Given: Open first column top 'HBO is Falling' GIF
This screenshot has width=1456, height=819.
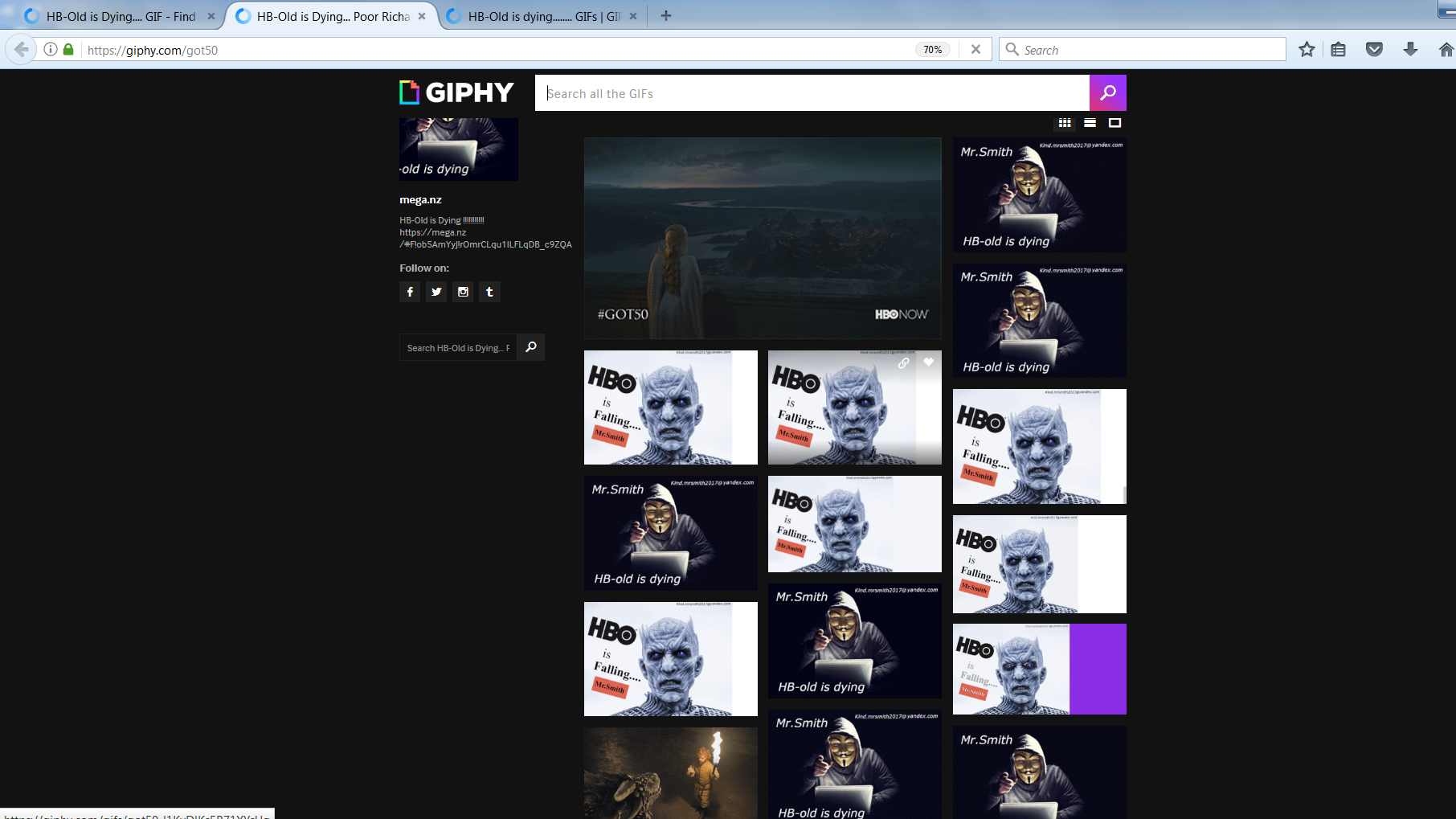Looking at the screenshot, I should [671, 407].
